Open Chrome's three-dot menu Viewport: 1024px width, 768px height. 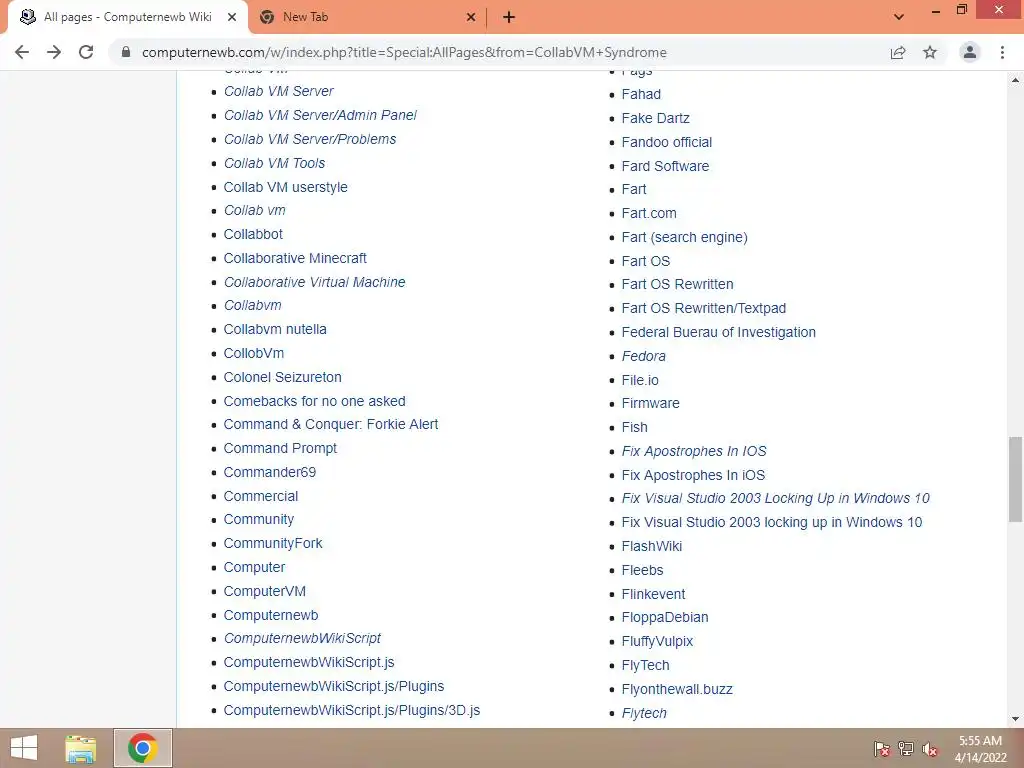click(1002, 52)
